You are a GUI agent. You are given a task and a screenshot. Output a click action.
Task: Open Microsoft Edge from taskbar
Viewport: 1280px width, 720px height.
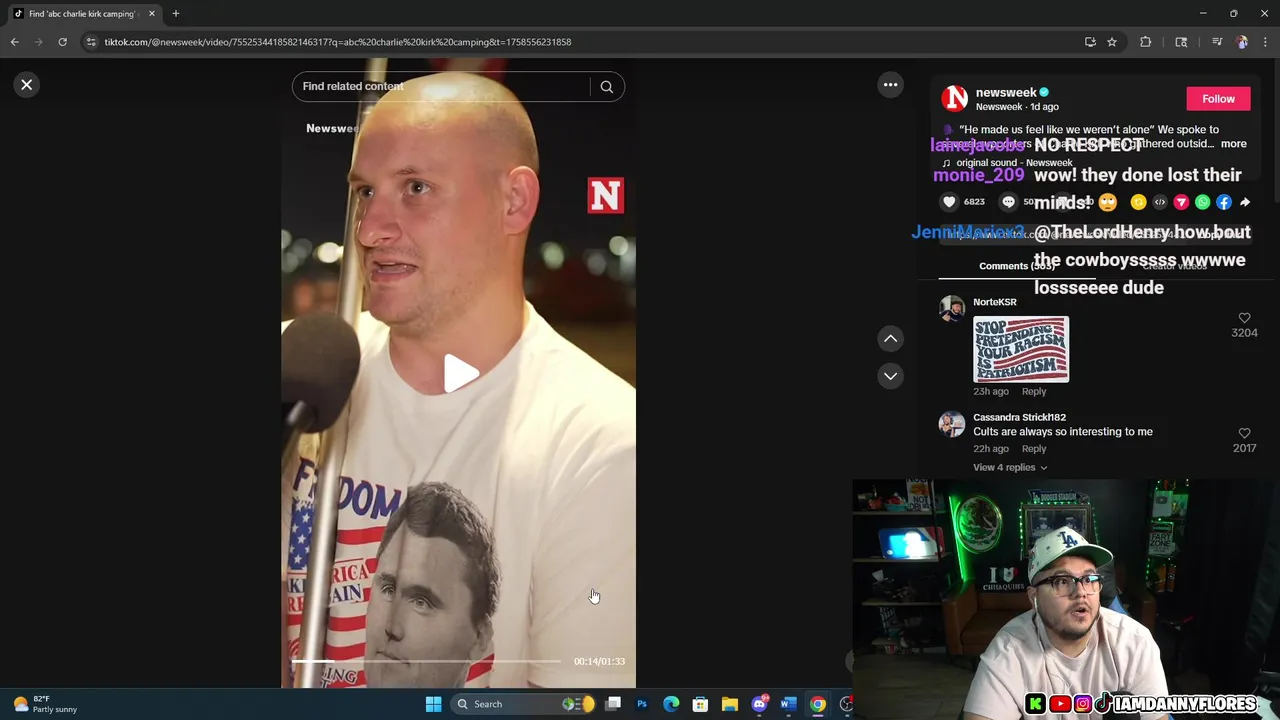tap(671, 704)
